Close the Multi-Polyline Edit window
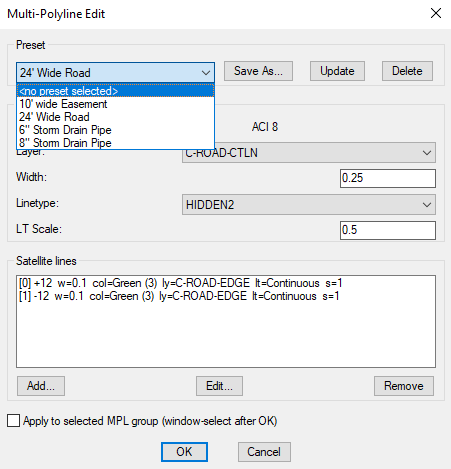 [436, 13]
